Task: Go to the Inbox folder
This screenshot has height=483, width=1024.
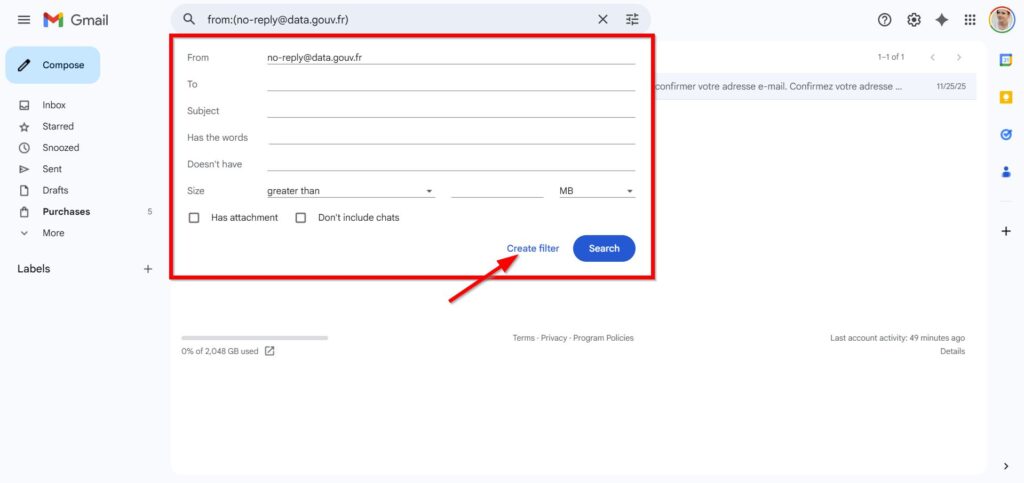Action: click(x=54, y=105)
